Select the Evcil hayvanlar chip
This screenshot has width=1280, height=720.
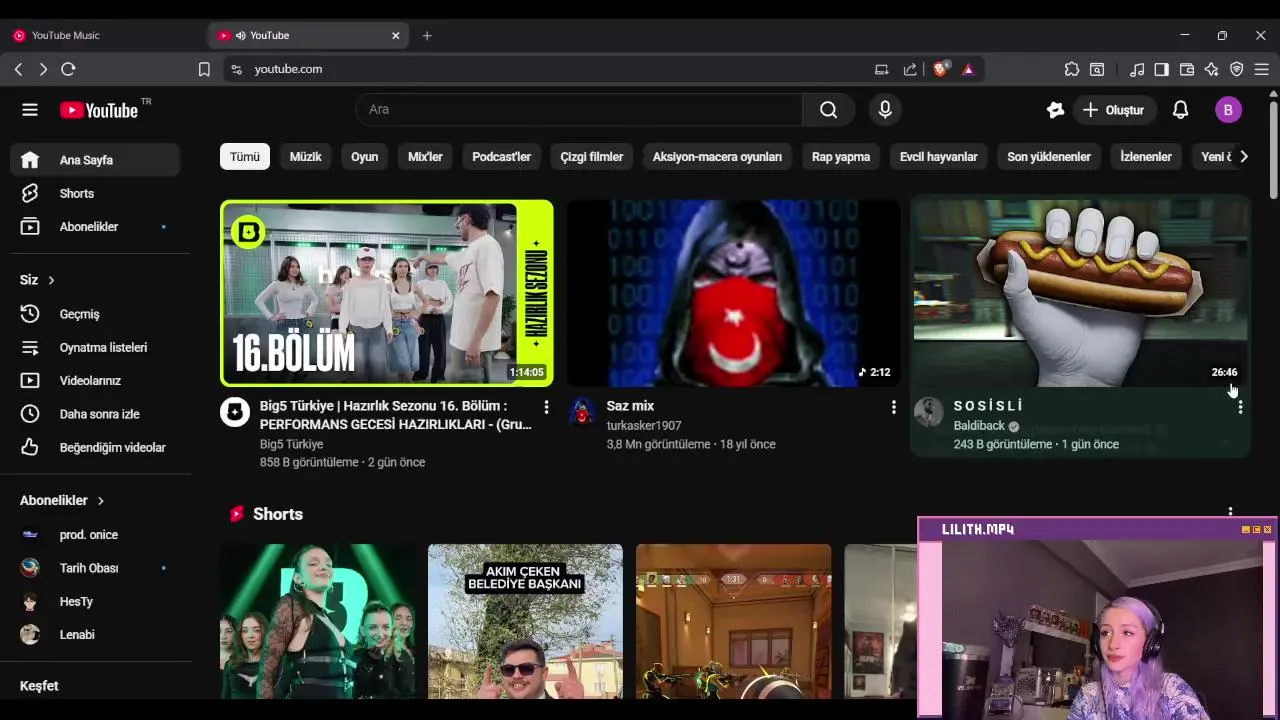[x=939, y=157]
